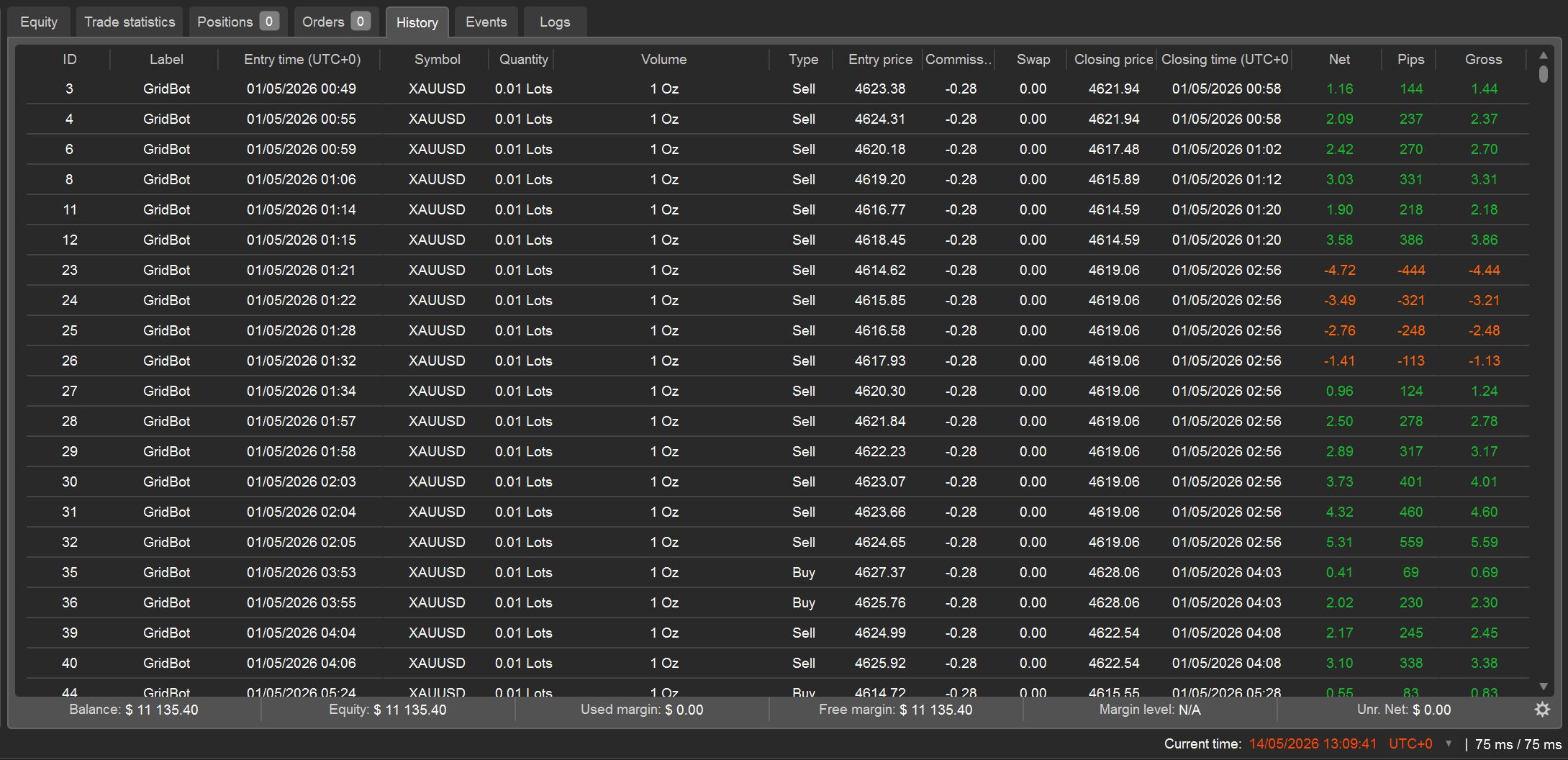The width and height of the screenshot is (1568, 760).
Task: Switch to the Equity tab
Action: tap(39, 22)
